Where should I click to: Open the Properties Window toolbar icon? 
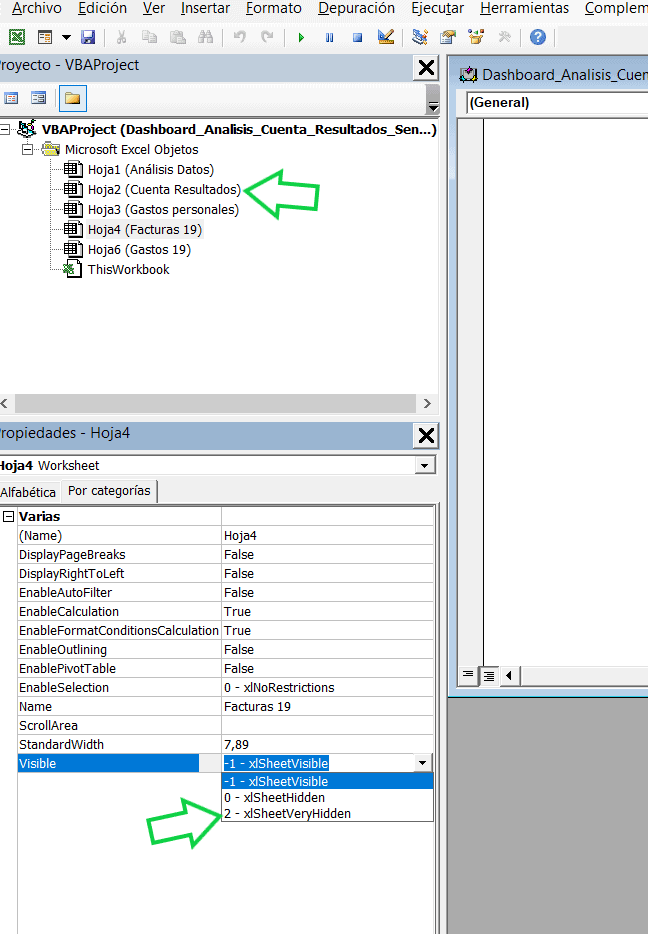(448, 38)
